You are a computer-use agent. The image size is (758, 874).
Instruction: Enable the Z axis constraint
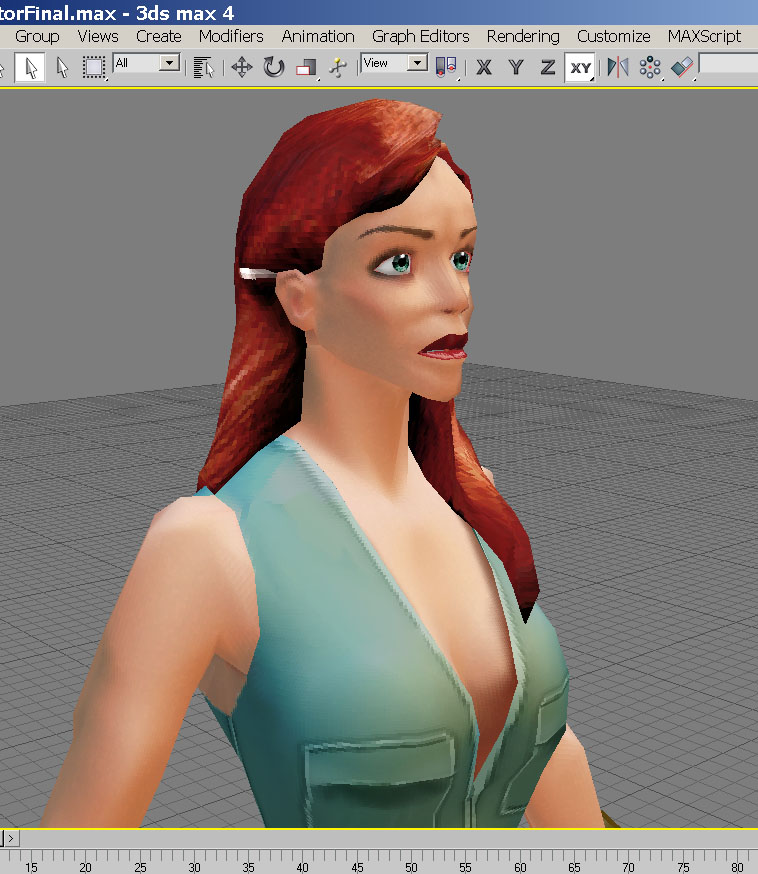click(x=547, y=68)
